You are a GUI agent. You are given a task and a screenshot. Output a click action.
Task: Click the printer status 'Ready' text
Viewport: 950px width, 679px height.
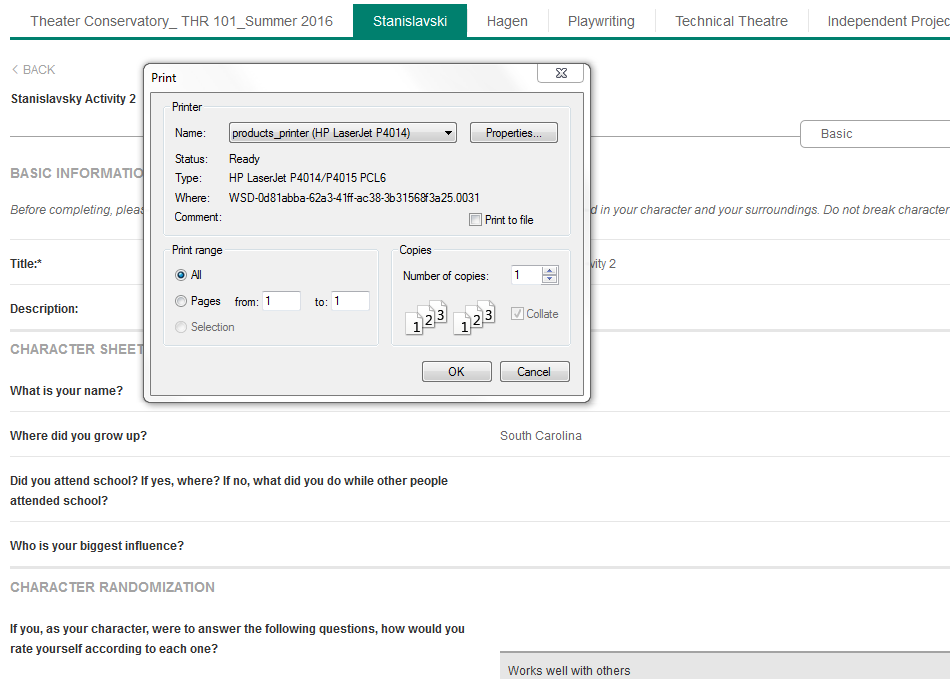[244, 159]
